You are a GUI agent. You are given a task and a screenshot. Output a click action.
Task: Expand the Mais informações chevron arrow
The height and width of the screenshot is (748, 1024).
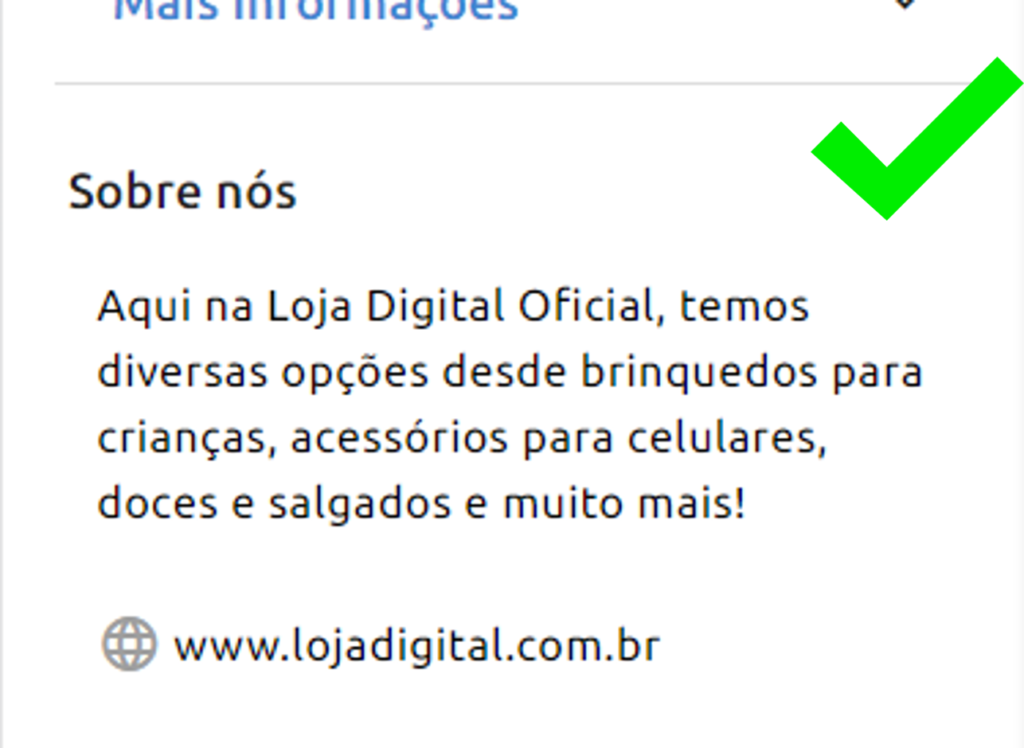click(904, 4)
